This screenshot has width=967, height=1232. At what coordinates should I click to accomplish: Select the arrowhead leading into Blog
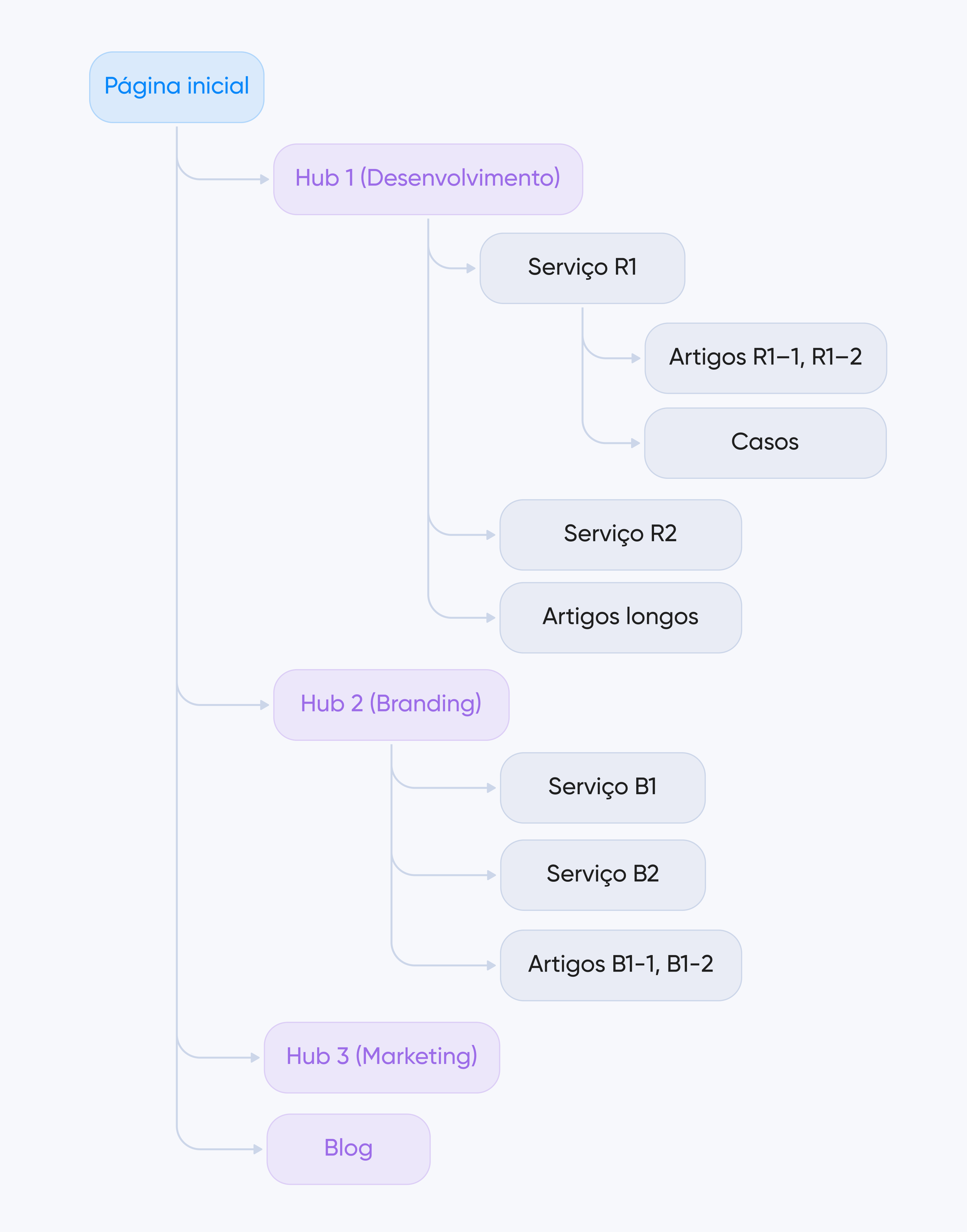258,1149
